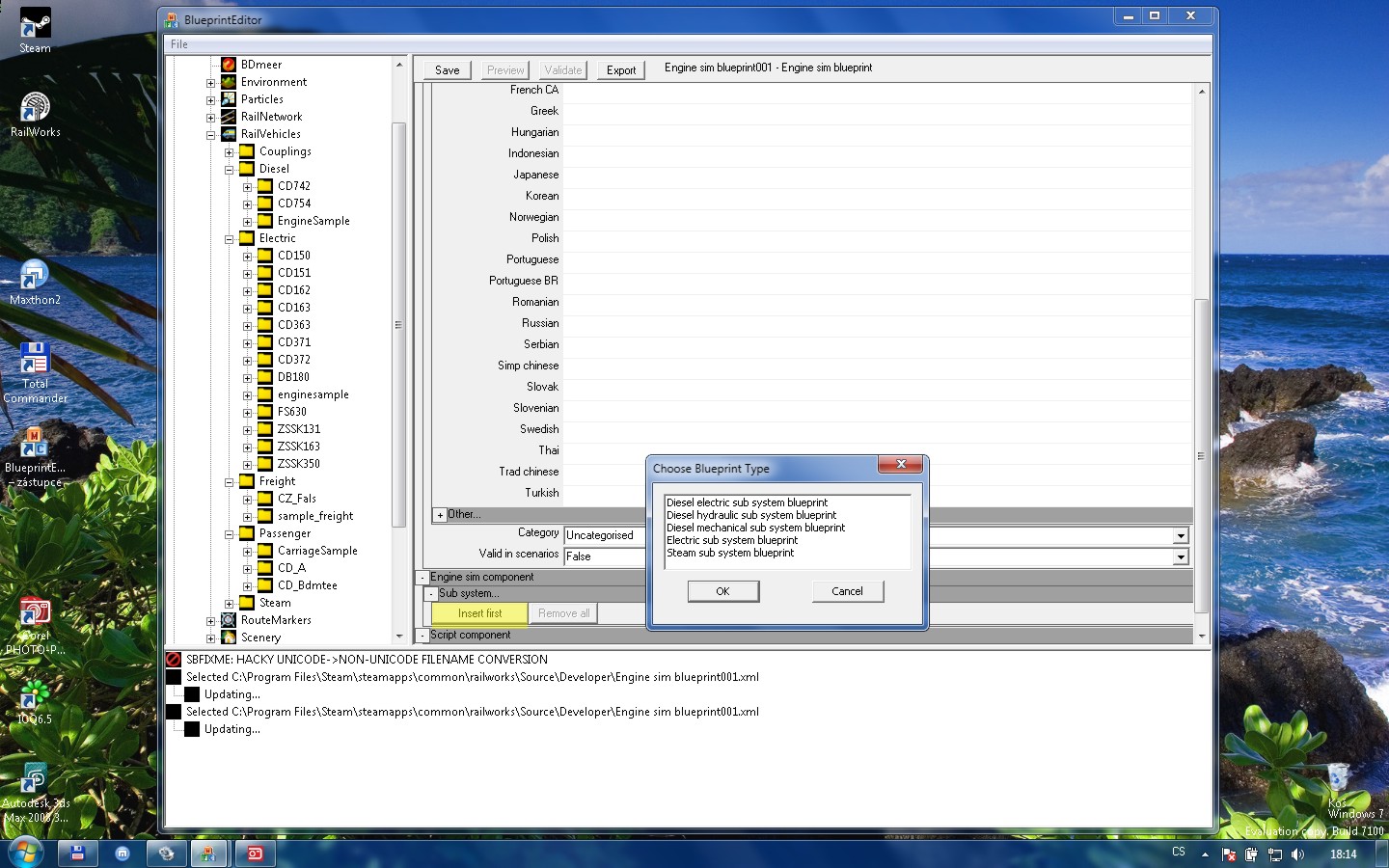Open the File menu

(x=179, y=44)
